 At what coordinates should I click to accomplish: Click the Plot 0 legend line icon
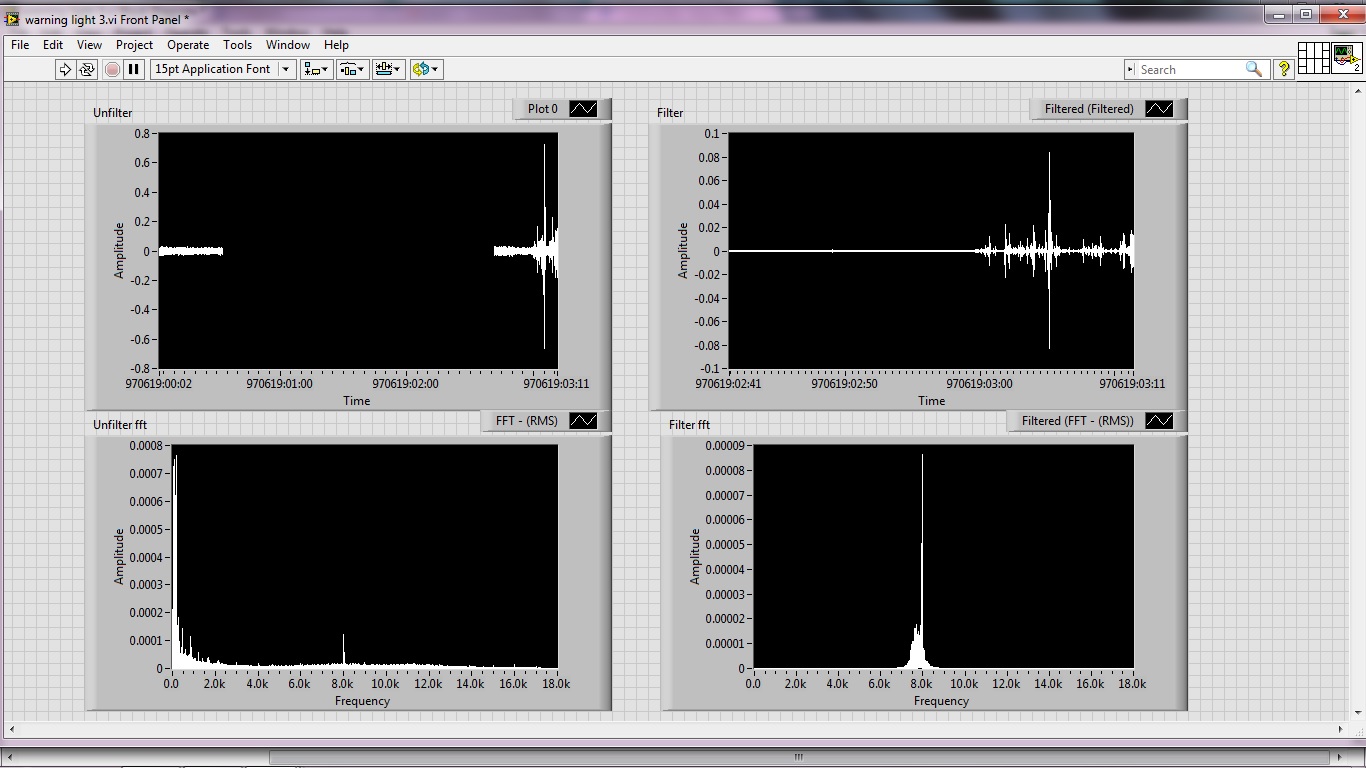(583, 109)
